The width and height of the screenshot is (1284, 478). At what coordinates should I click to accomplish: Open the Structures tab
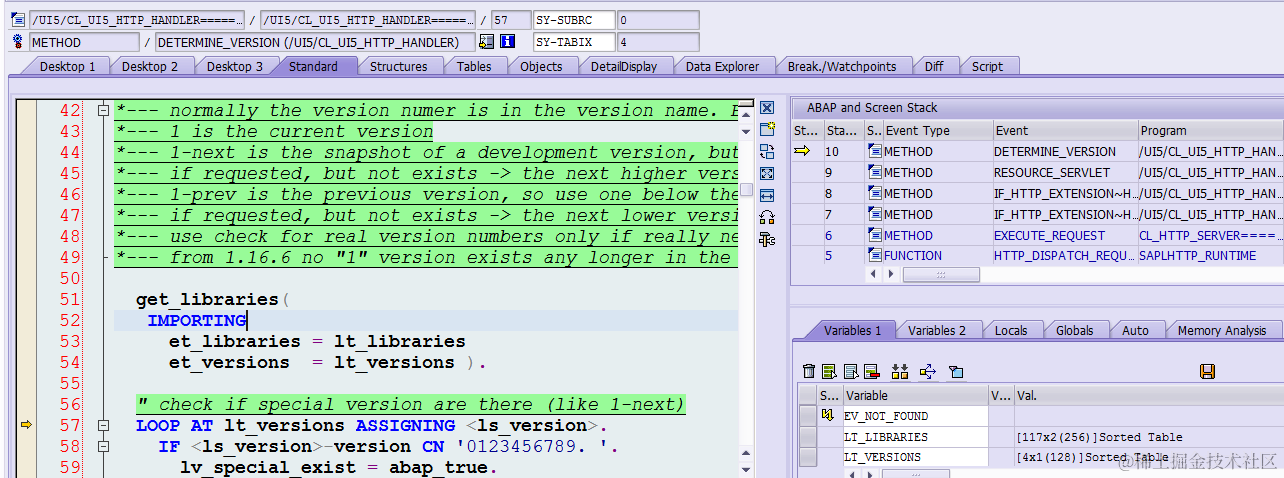[398, 66]
